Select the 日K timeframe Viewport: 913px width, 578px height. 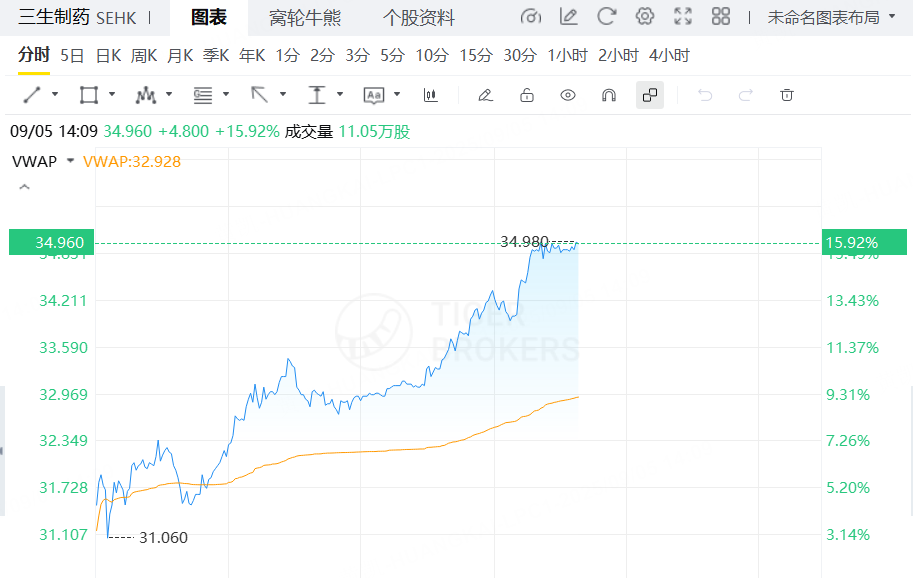(x=108, y=55)
